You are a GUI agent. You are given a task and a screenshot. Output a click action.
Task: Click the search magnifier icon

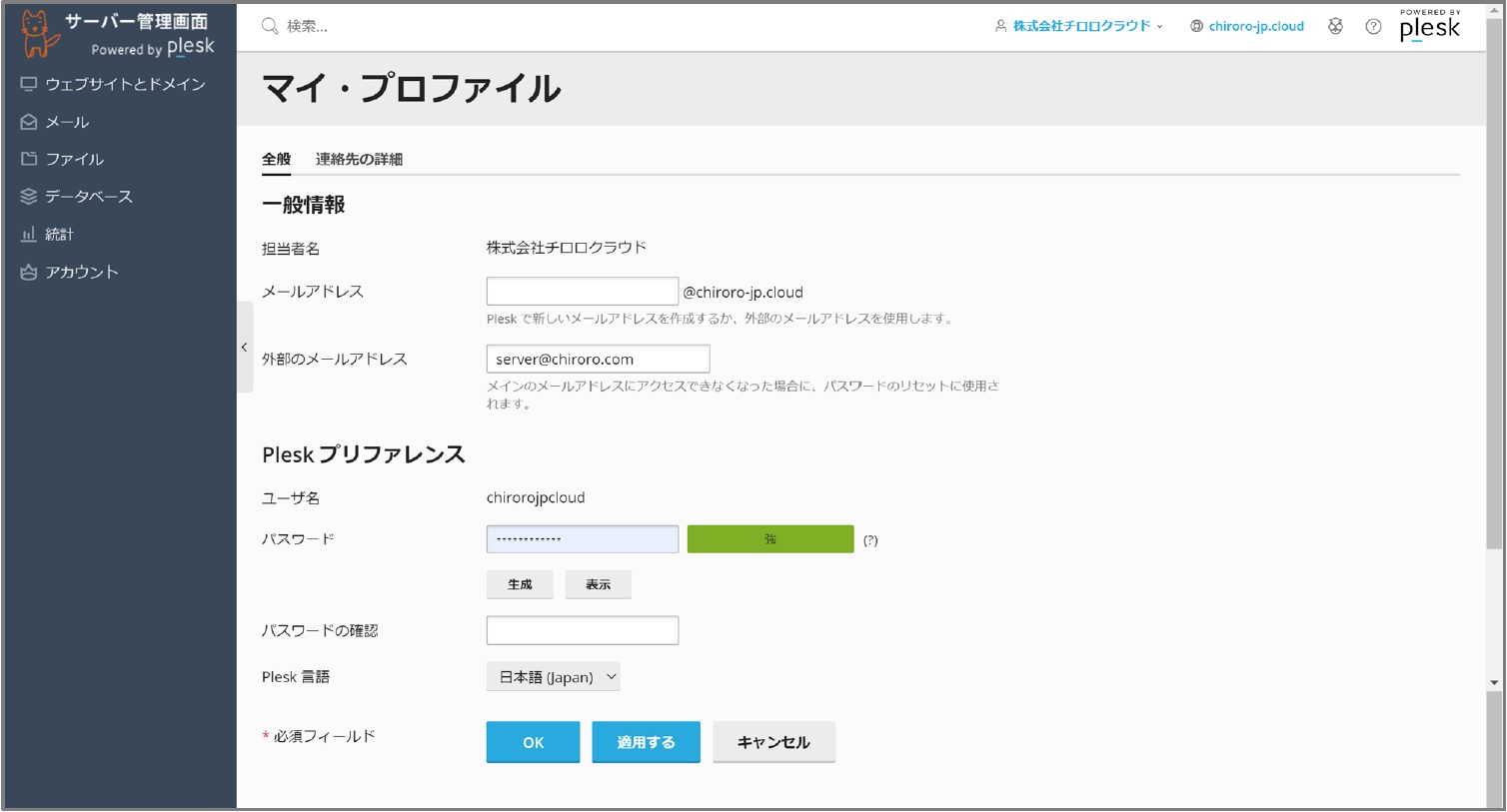coord(270,26)
